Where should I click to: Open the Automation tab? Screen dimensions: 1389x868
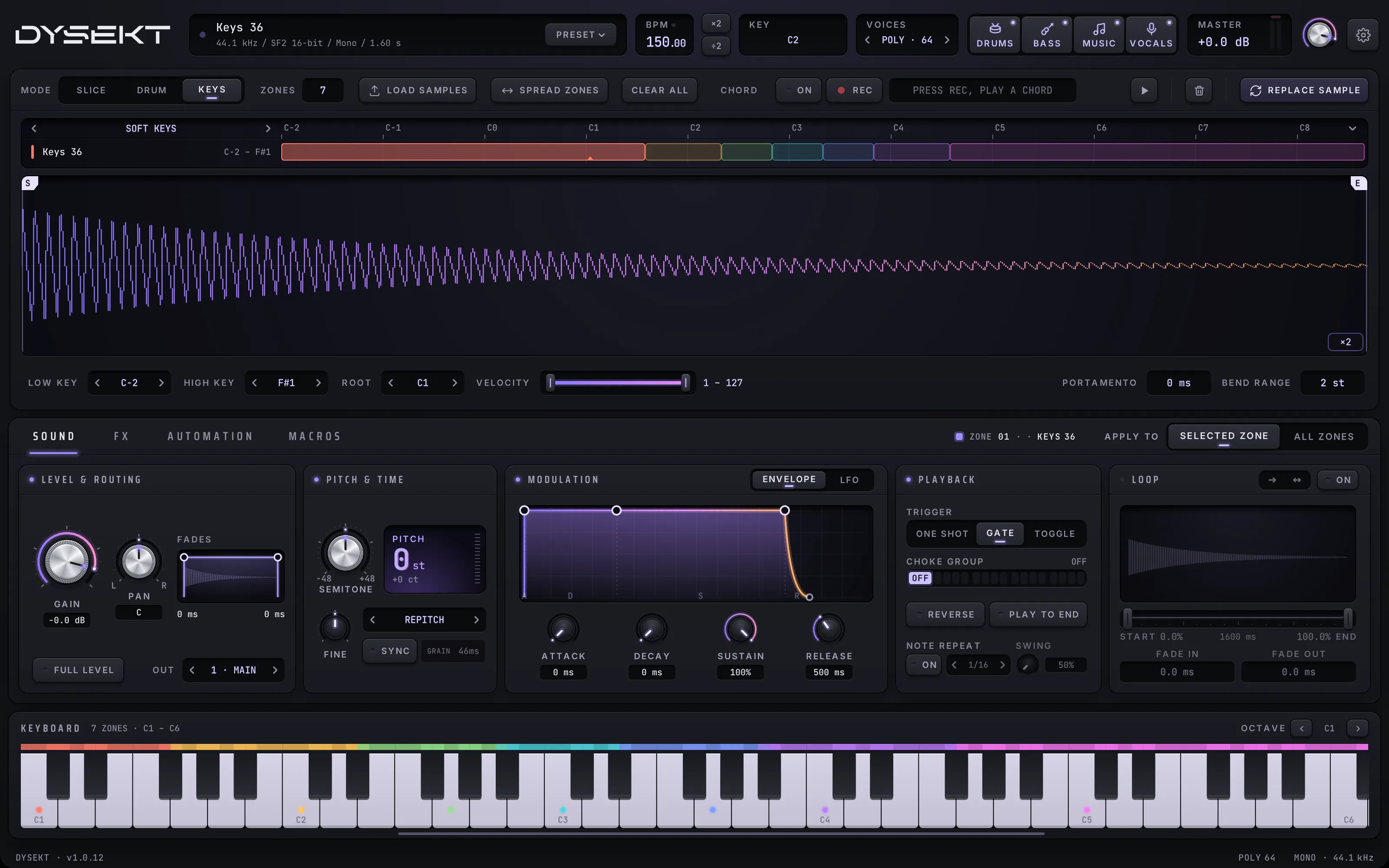(210, 436)
